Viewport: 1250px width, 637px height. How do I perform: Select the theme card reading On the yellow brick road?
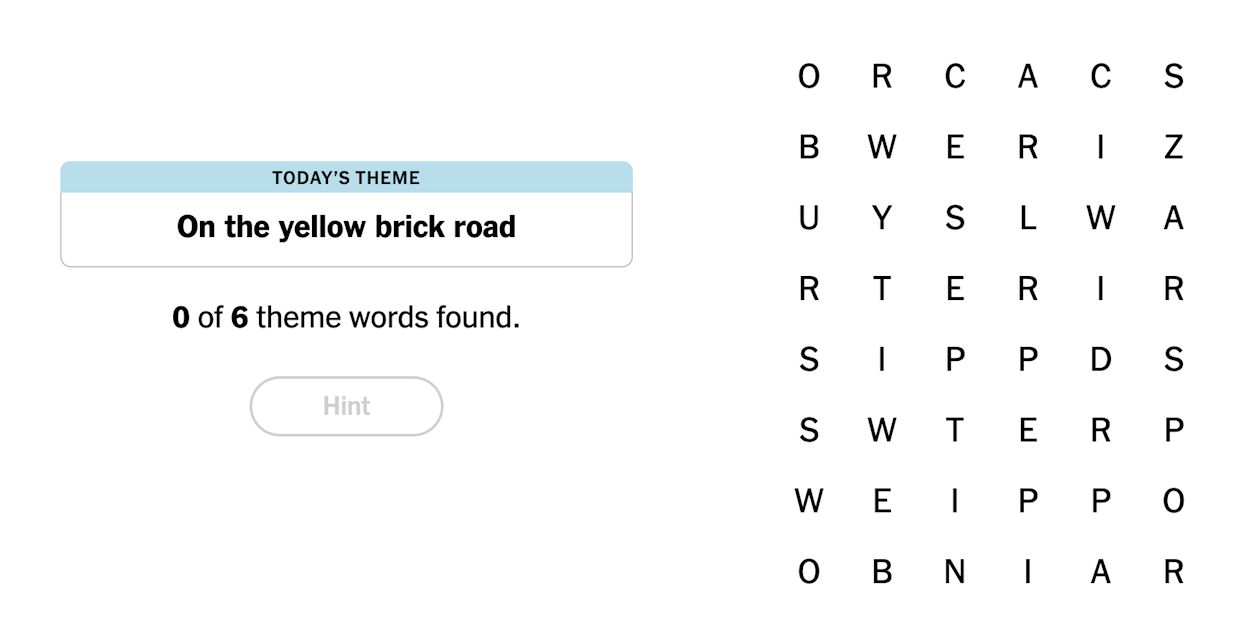(x=346, y=227)
